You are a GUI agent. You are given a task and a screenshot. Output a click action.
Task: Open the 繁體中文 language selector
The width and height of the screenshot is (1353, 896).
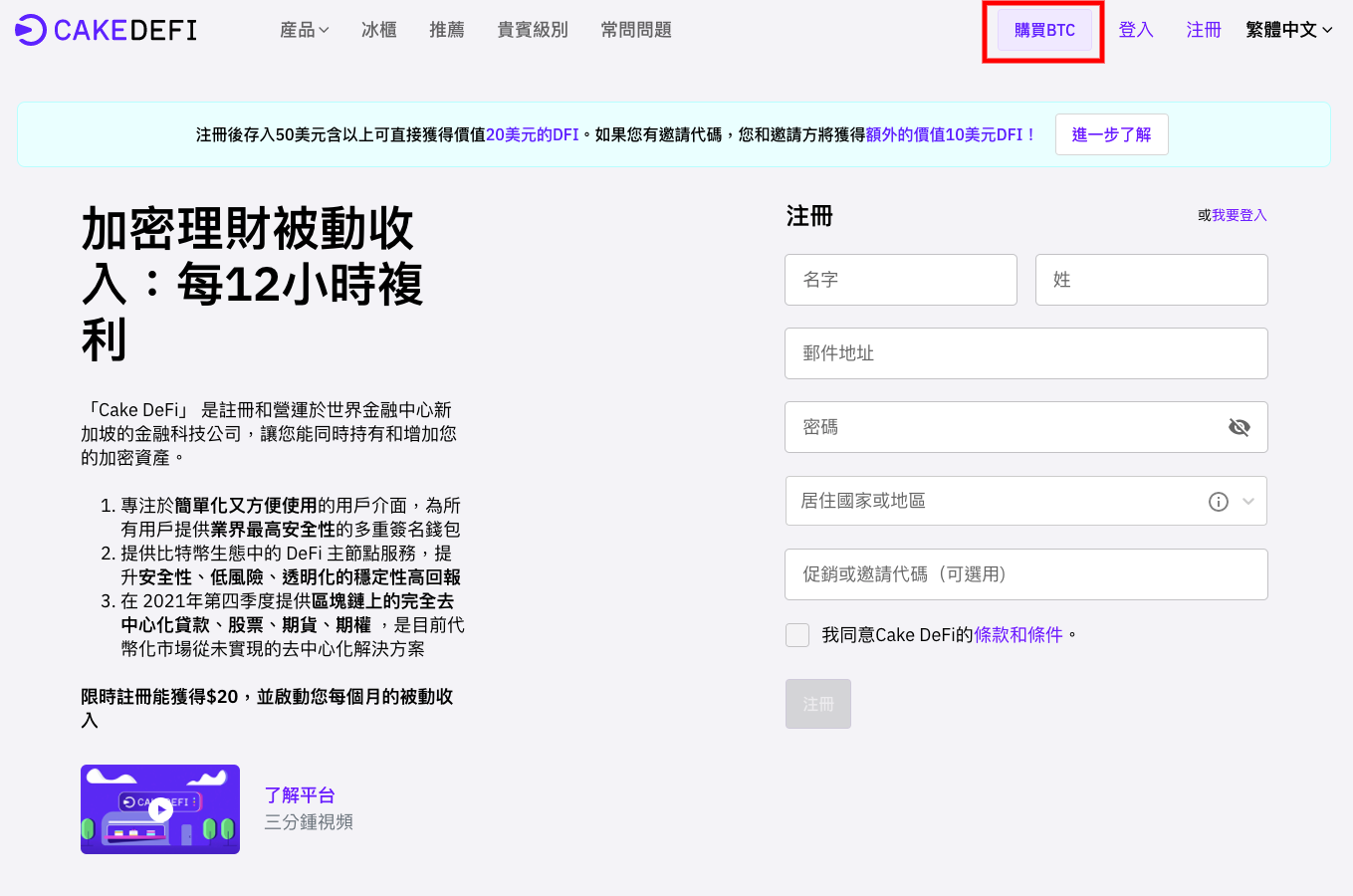(x=1288, y=30)
